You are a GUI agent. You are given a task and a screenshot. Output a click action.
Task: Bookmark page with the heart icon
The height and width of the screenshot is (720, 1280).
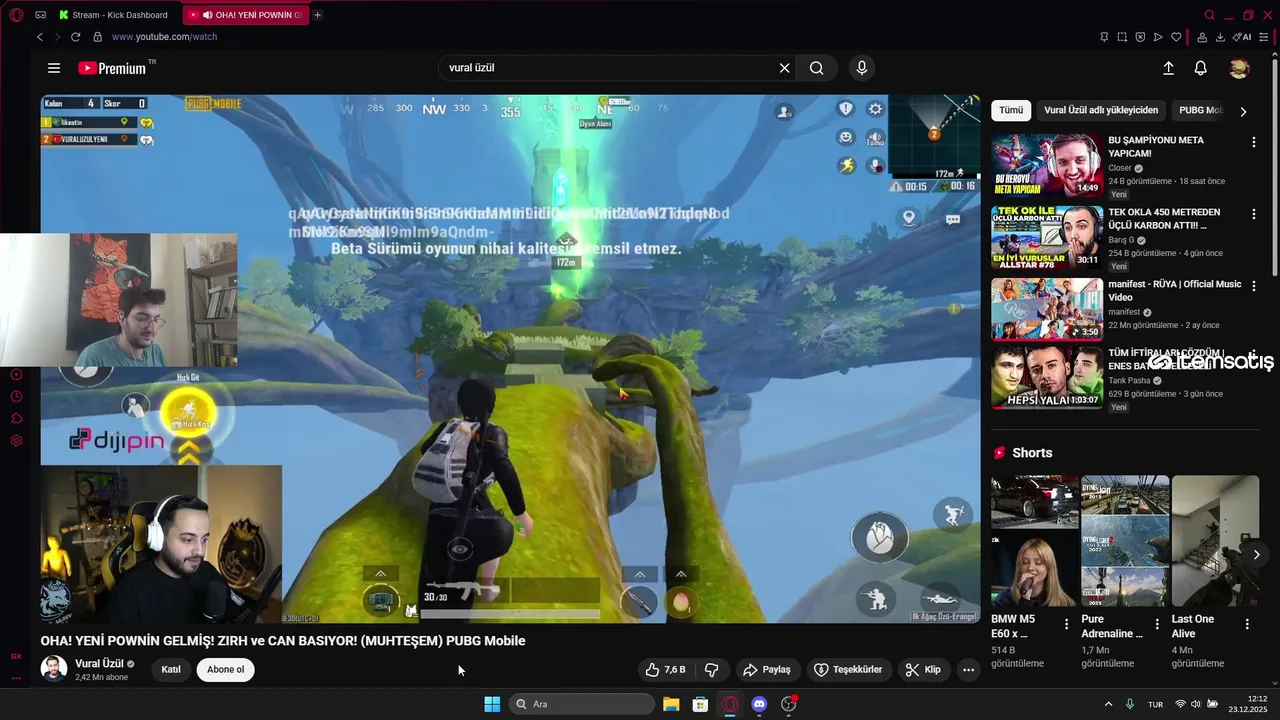tap(1176, 37)
